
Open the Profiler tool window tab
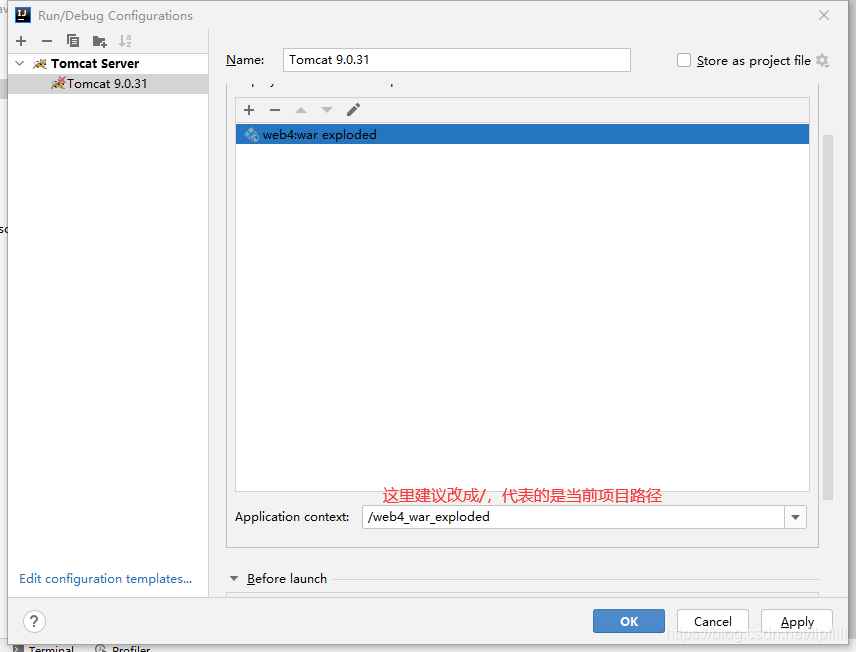coord(123,648)
